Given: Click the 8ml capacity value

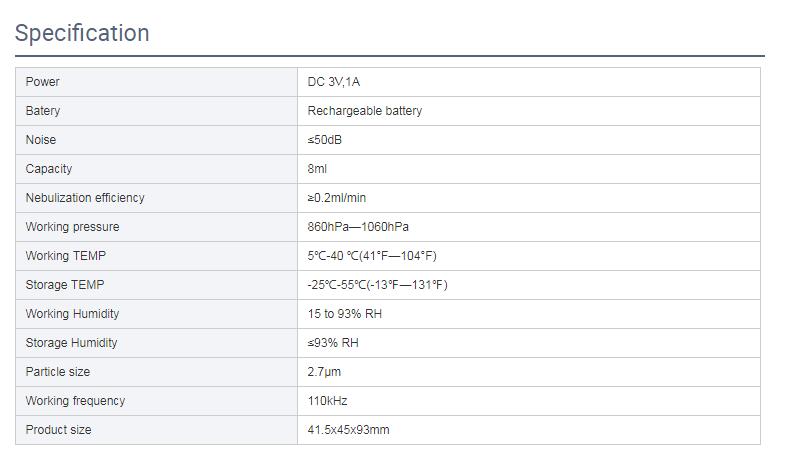Looking at the screenshot, I should [x=317, y=169].
